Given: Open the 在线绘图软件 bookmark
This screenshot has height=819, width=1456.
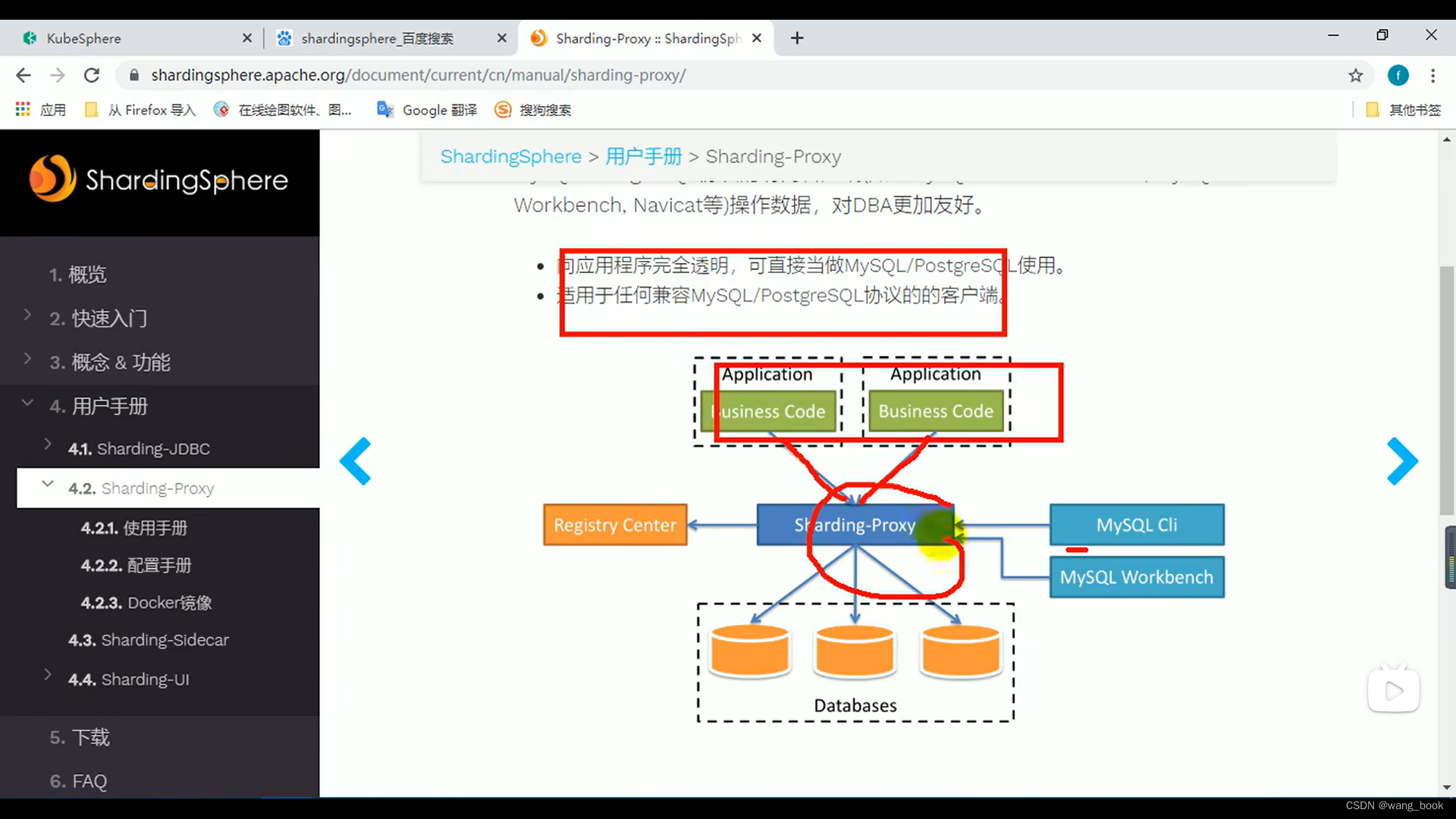Looking at the screenshot, I should click(283, 110).
